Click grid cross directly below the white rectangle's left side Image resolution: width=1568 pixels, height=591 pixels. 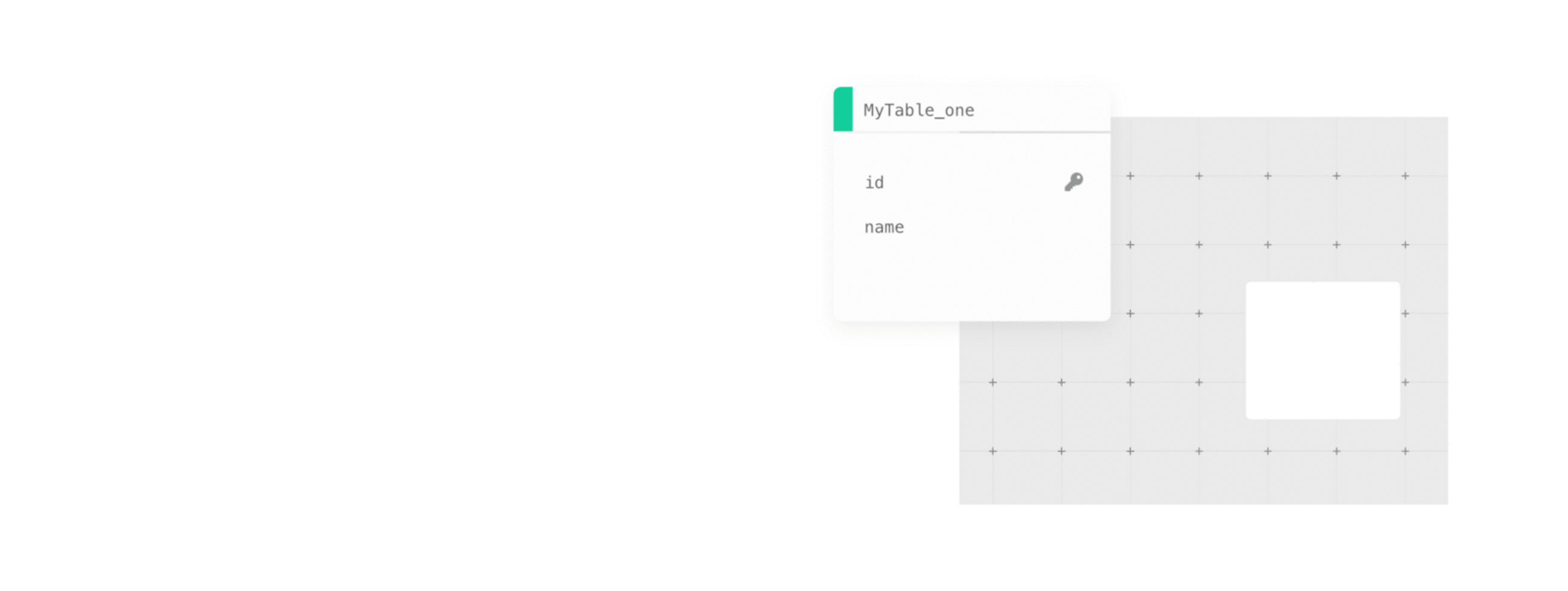[x=1268, y=451]
